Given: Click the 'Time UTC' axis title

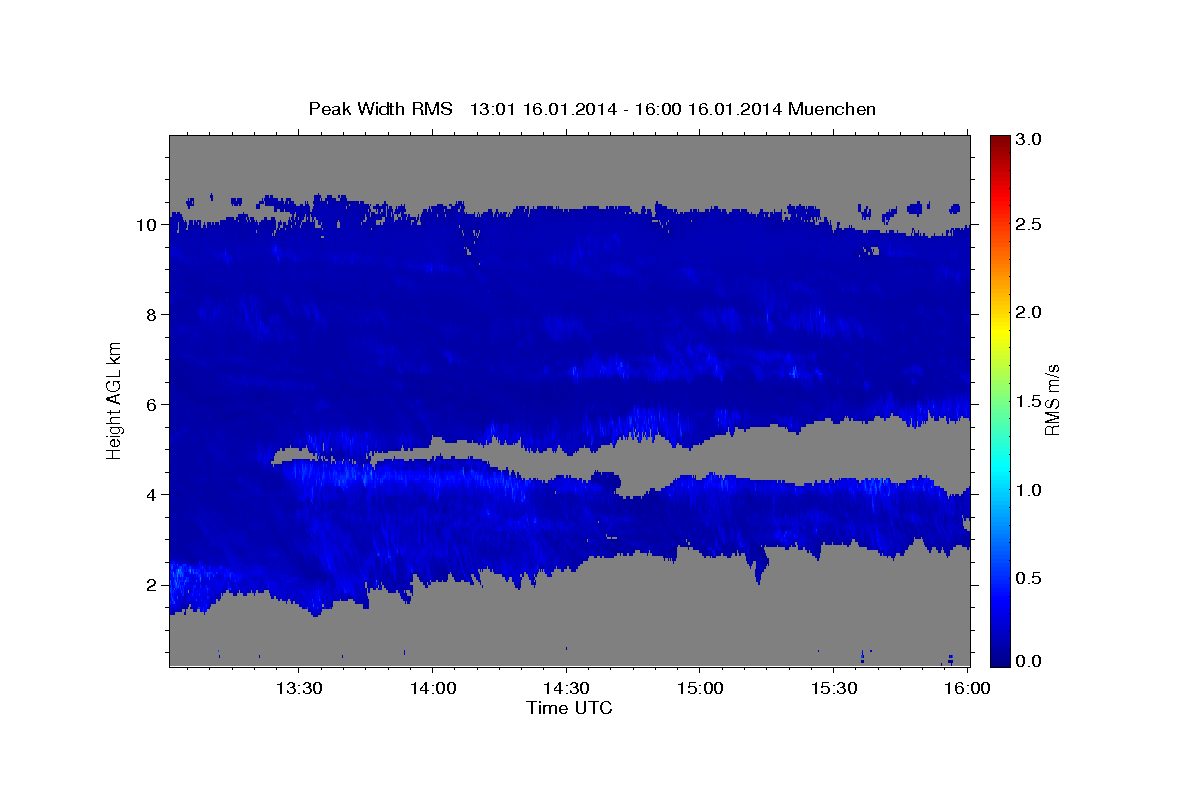Looking at the screenshot, I should click(x=569, y=708).
